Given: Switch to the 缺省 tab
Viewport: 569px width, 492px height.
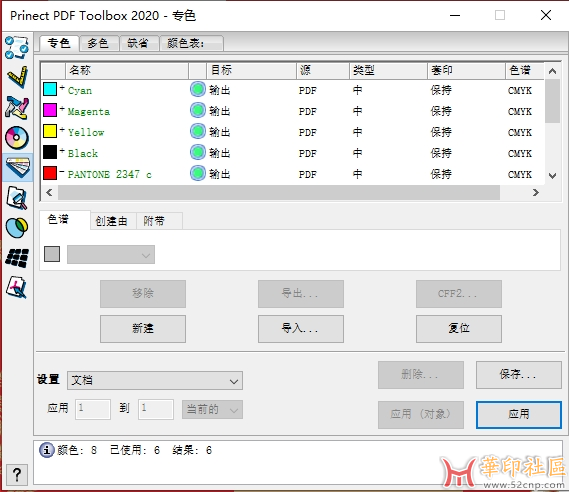Looking at the screenshot, I should [139, 44].
